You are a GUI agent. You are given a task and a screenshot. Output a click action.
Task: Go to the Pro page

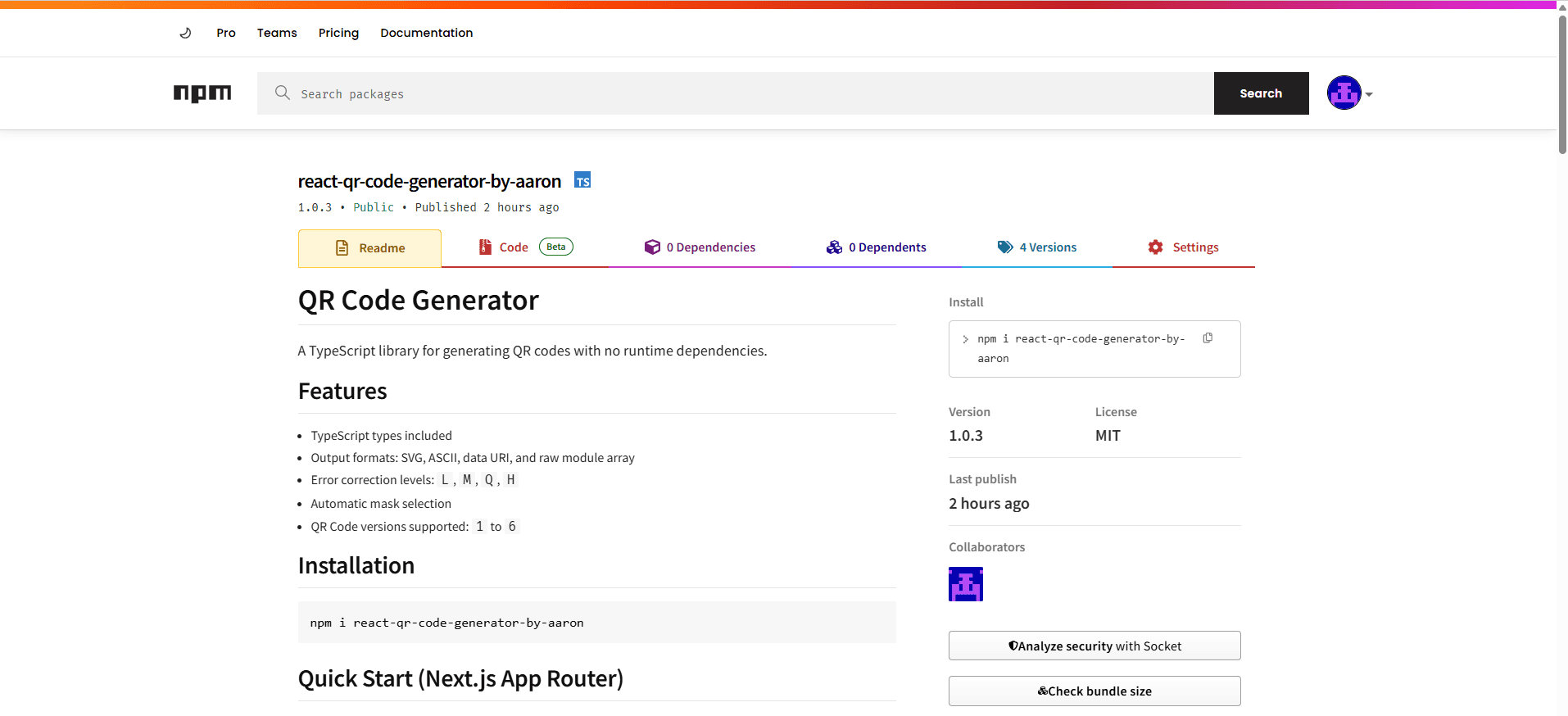pyautogui.click(x=226, y=33)
